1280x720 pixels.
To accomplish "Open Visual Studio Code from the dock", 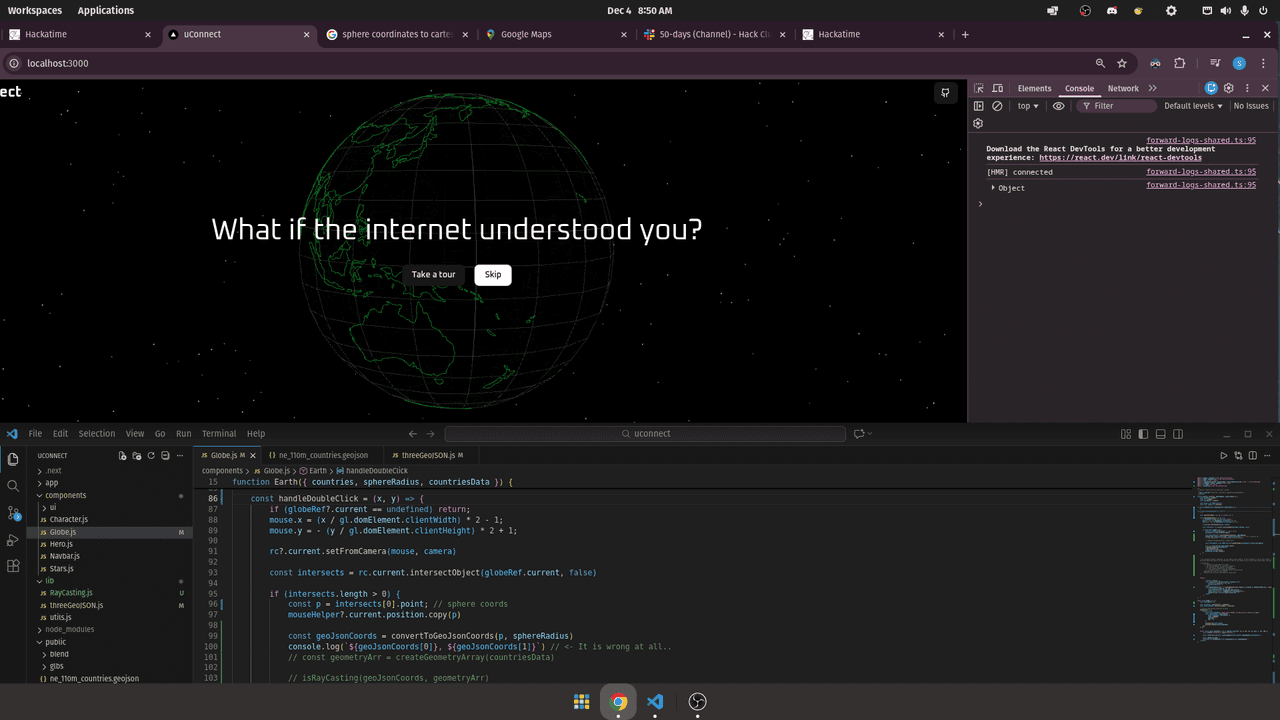I will 655,702.
